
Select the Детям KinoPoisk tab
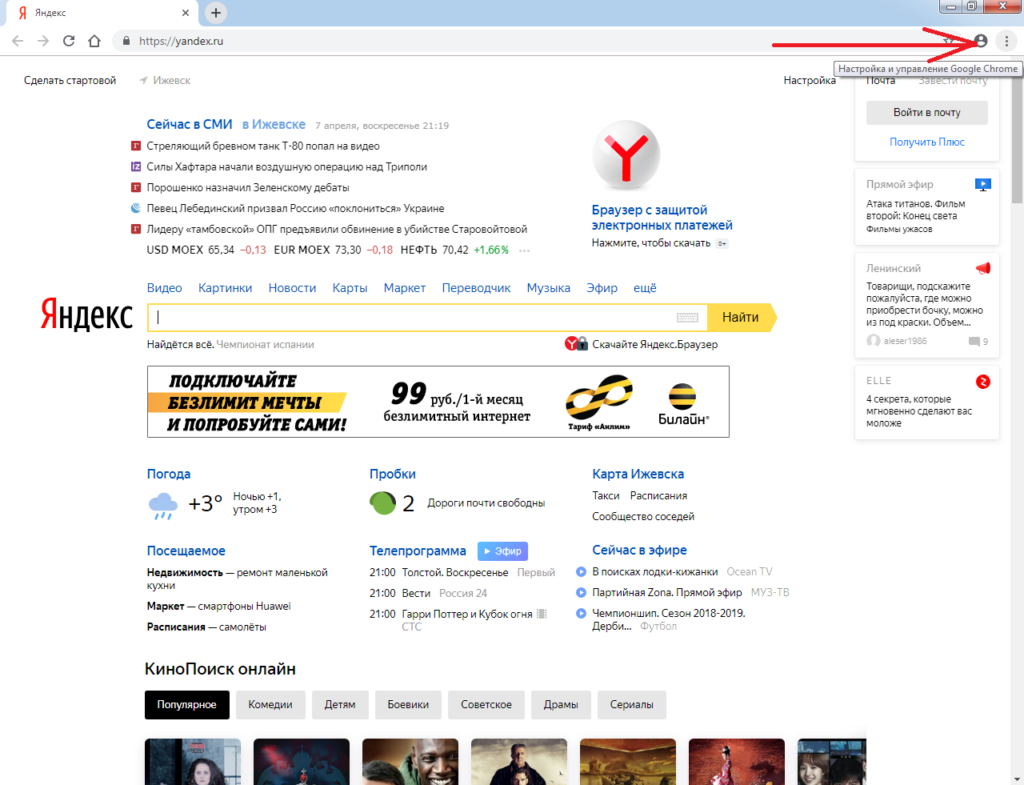pos(340,705)
